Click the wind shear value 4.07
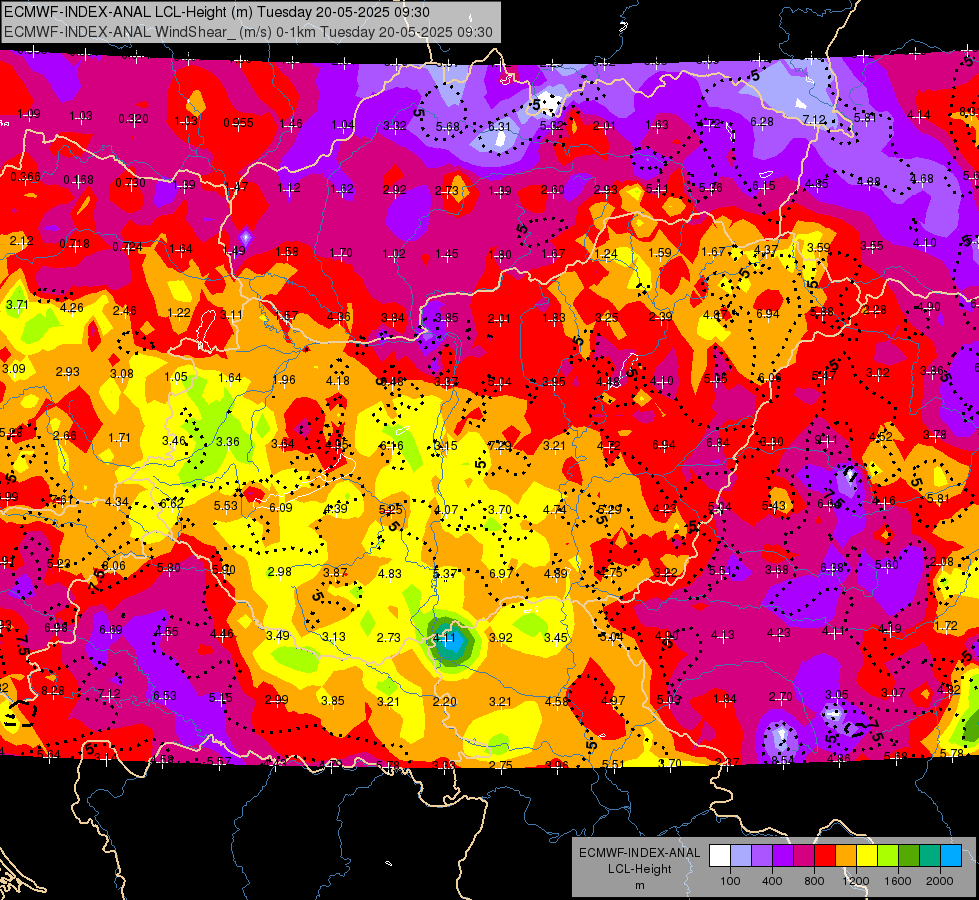 point(446,510)
